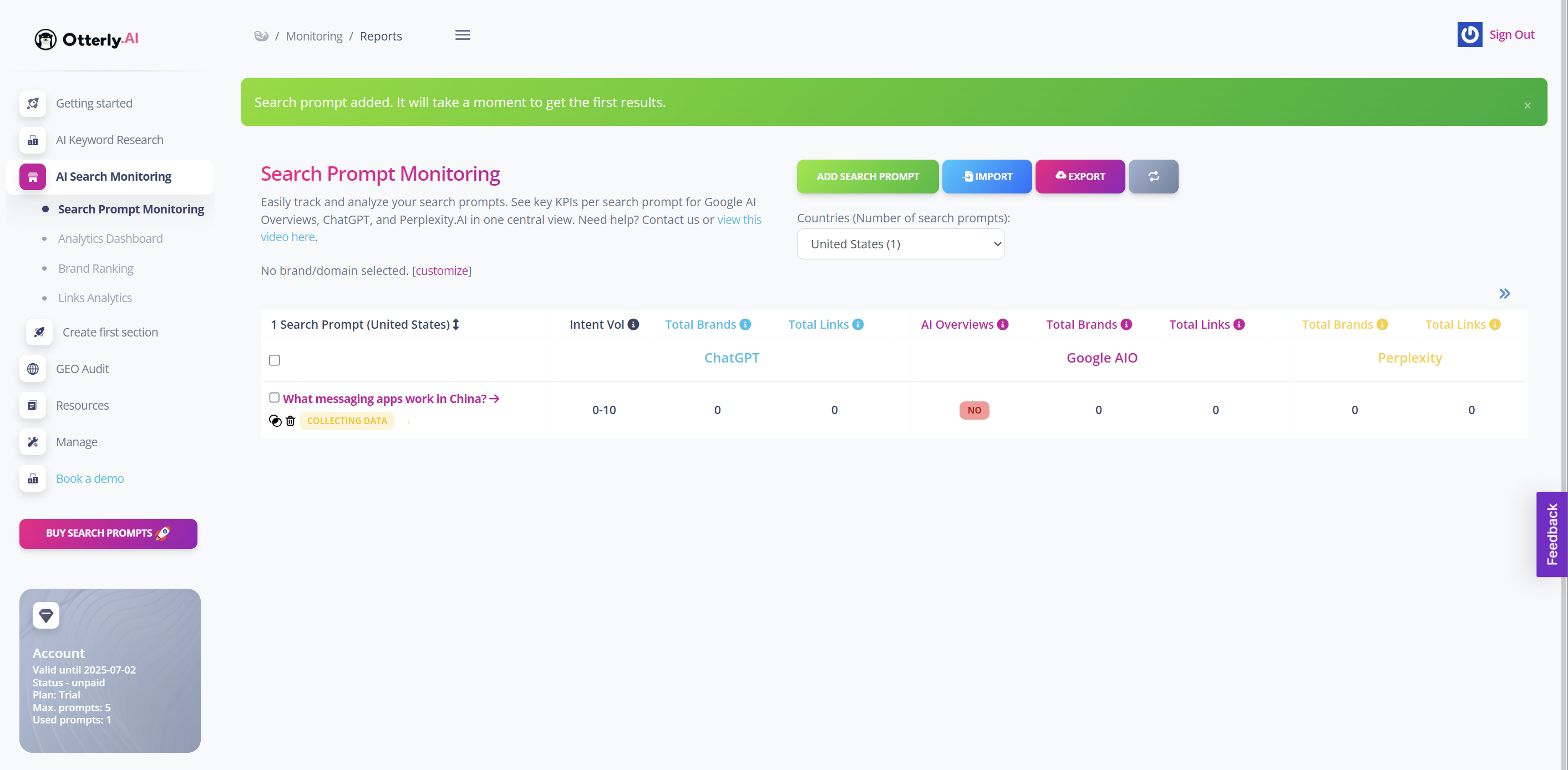1568x770 pixels.
Task: Open Manage menu item
Action: (77, 442)
